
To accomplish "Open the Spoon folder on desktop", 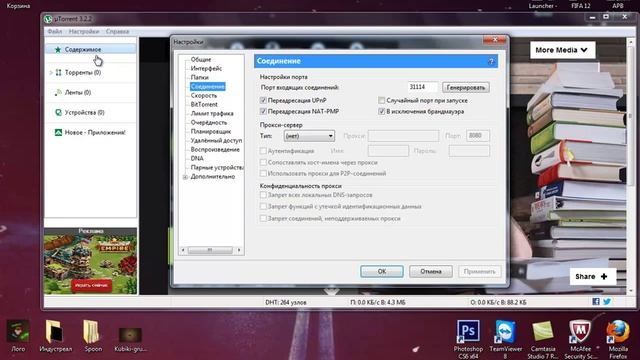I will pyautogui.click(x=92, y=331).
